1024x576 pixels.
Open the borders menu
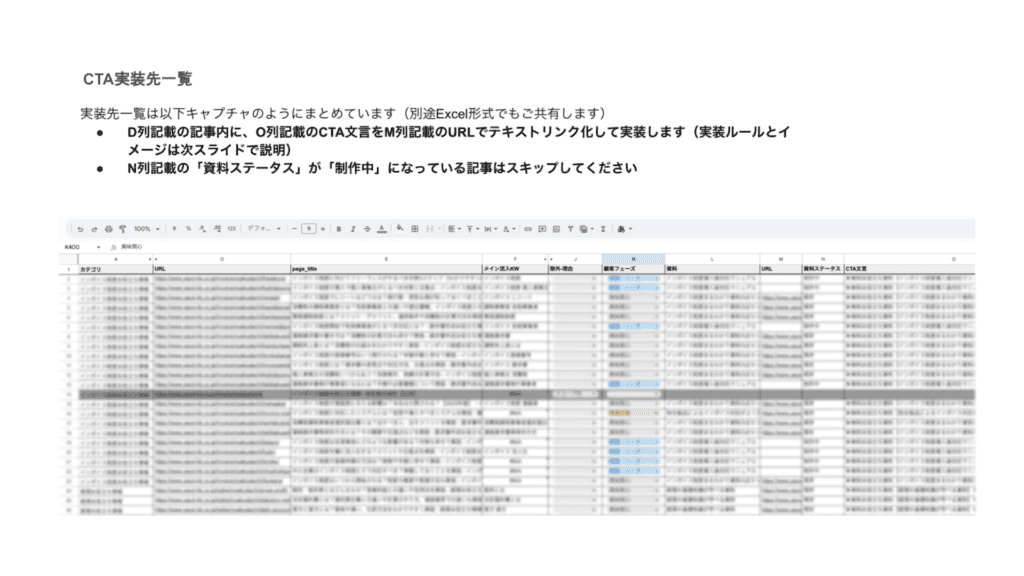tap(415, 229)
